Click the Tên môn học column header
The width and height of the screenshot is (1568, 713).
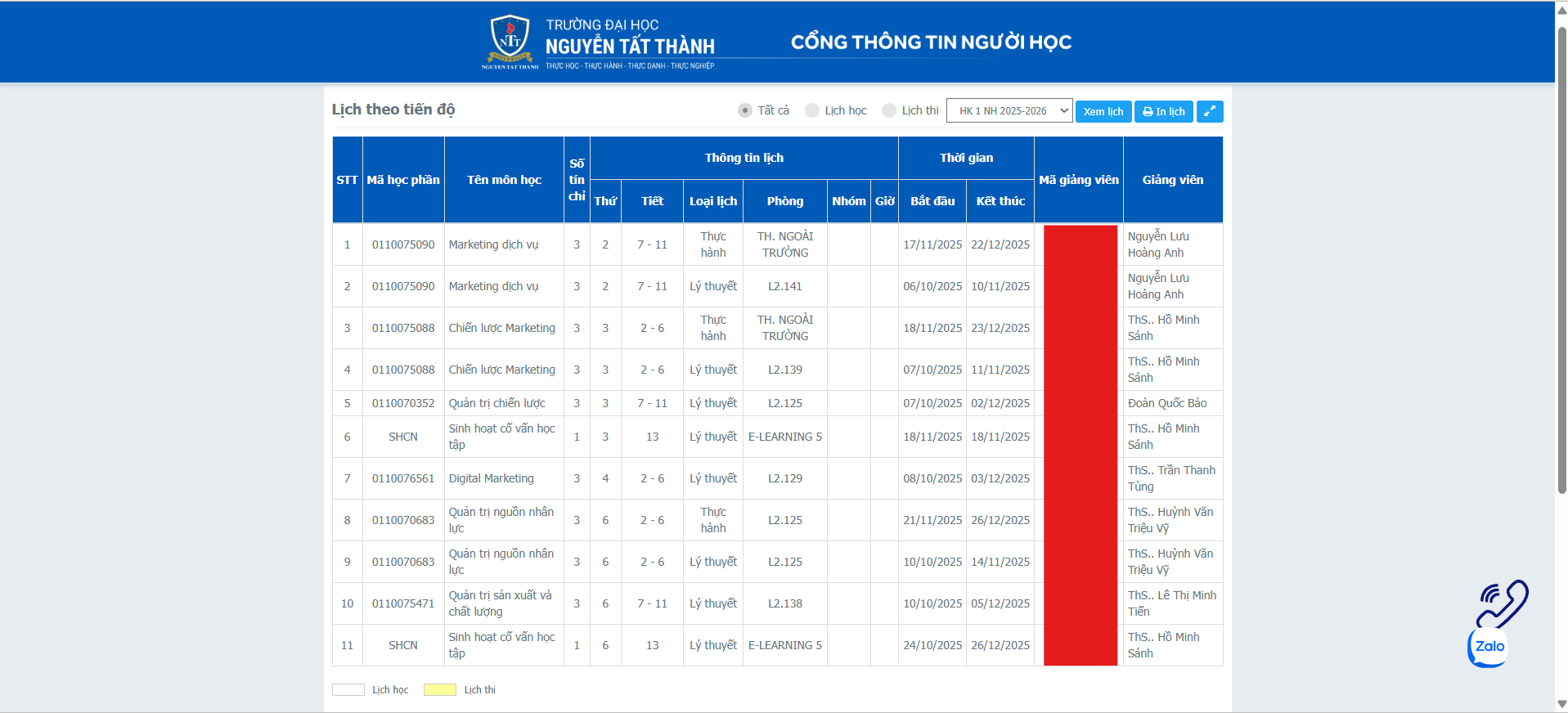pyautogui.click(x=504, y=180)
